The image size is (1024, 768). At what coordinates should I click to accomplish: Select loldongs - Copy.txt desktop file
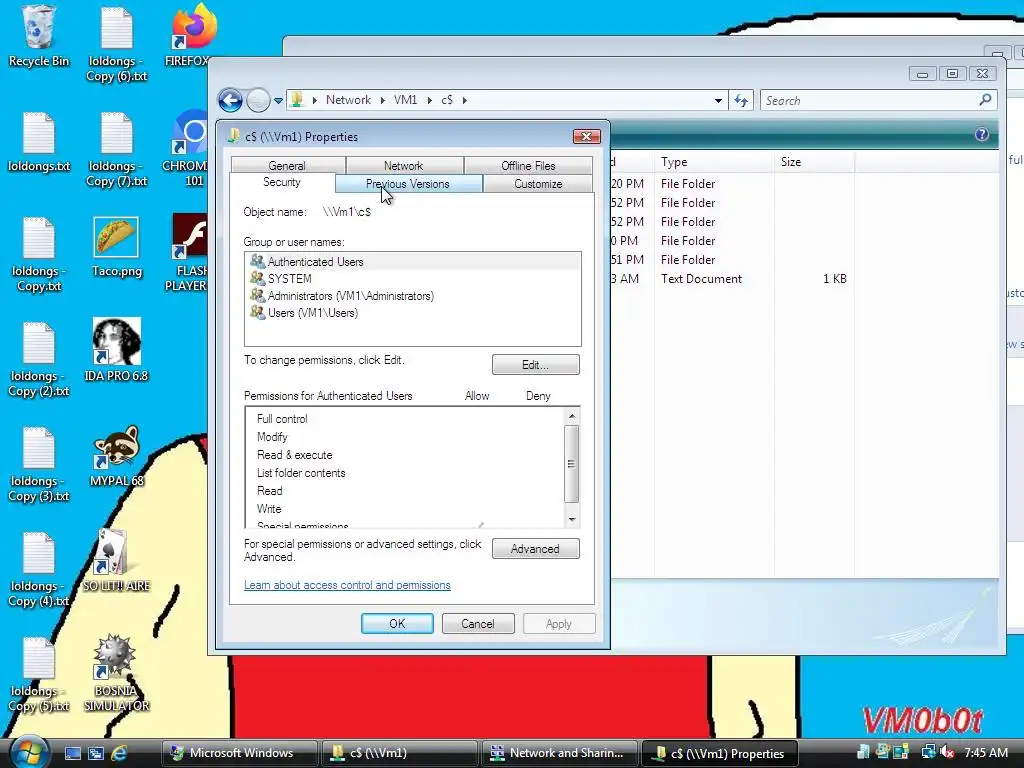click(x=39, y=255)
